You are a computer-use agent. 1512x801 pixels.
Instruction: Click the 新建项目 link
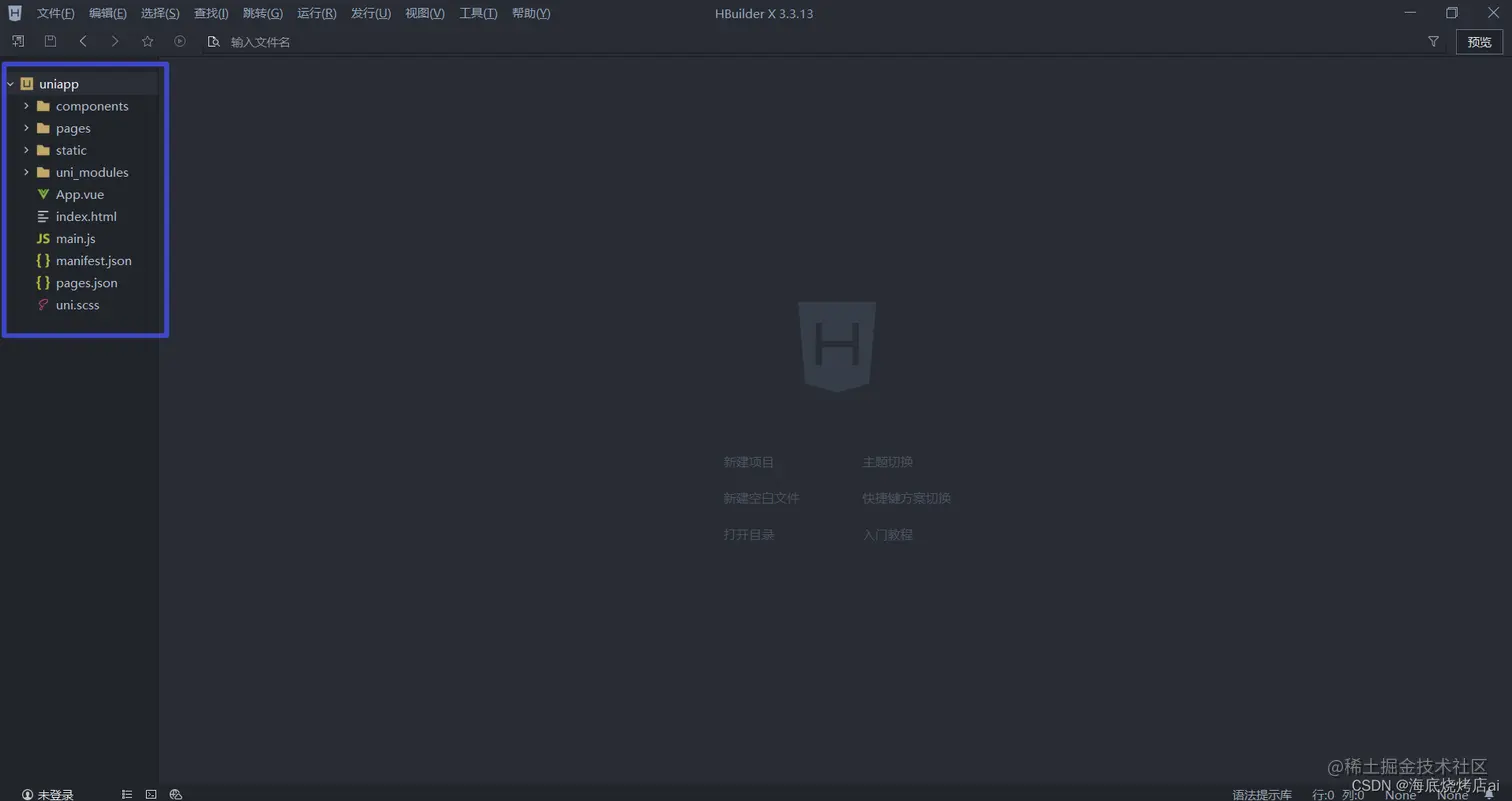749,462
